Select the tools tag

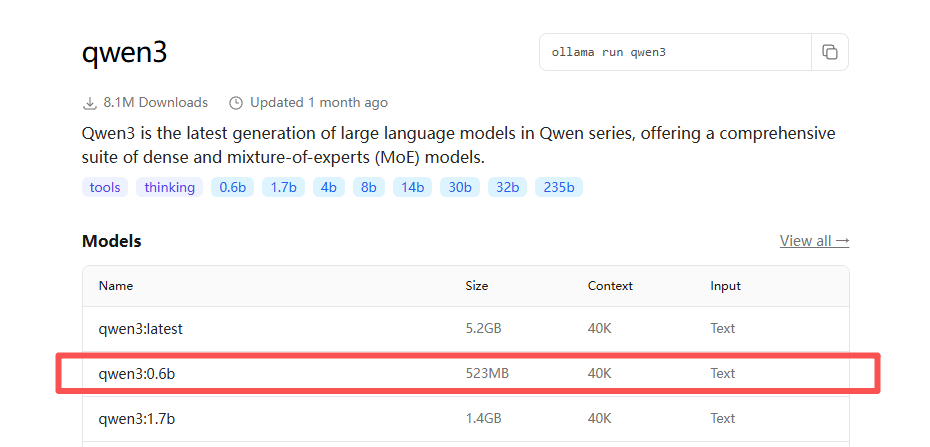[105, 187]
